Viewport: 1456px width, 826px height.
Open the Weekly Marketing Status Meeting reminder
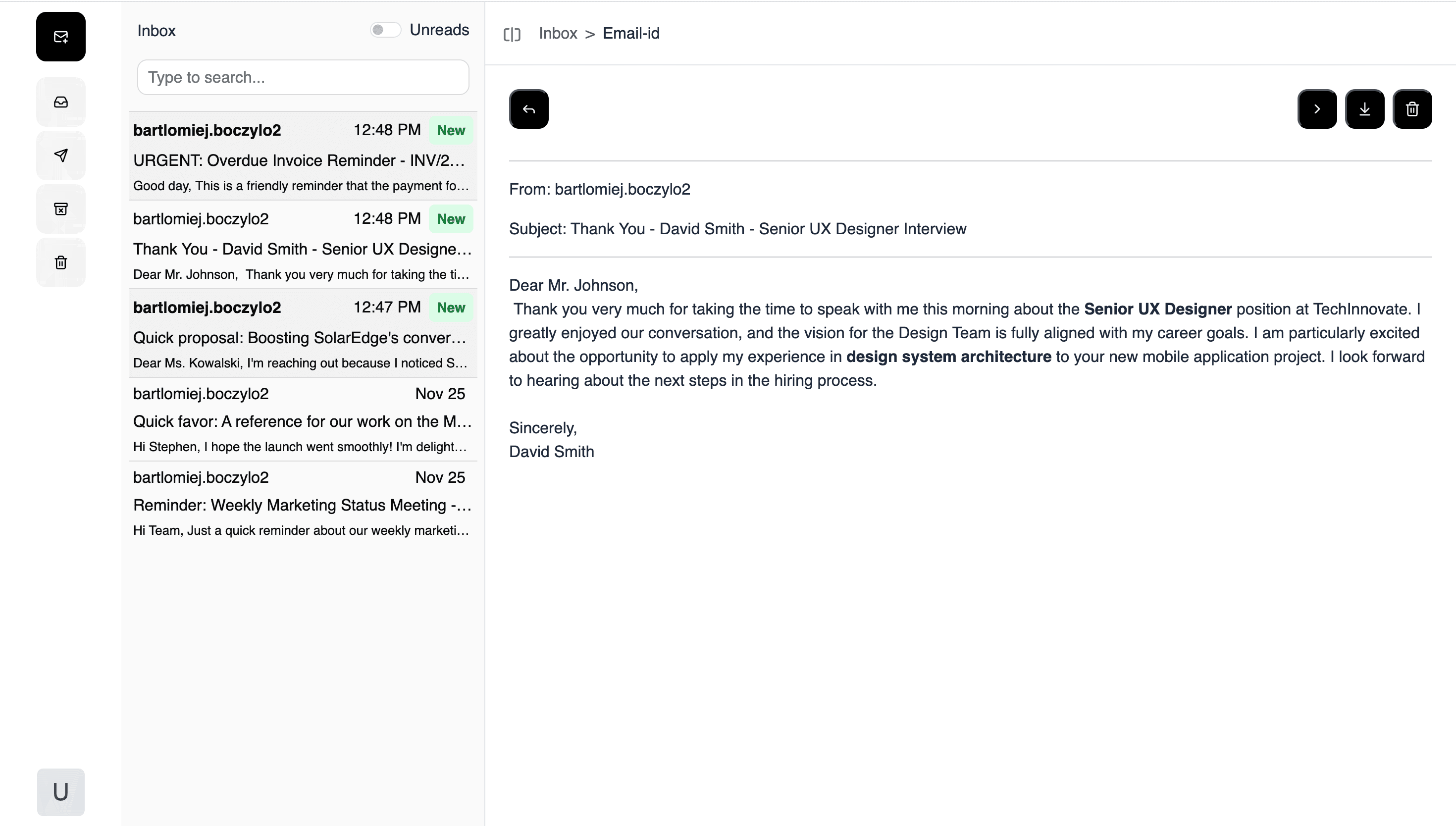point(302,503)
